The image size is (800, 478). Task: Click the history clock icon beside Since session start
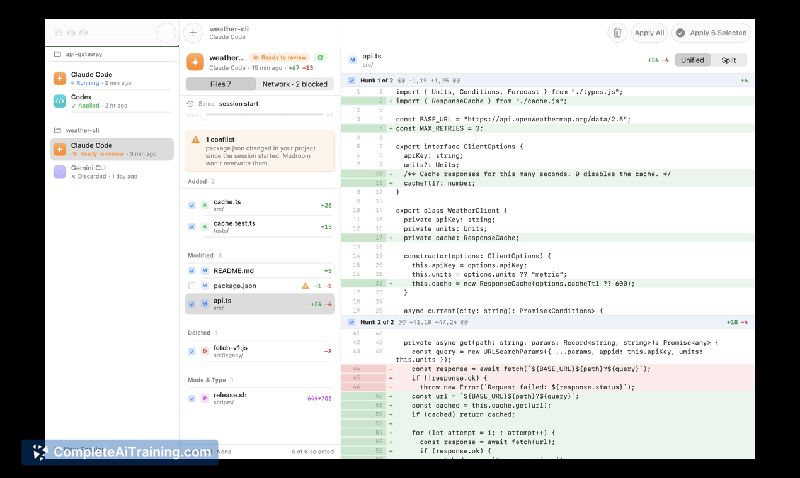(x=190, y=104)
